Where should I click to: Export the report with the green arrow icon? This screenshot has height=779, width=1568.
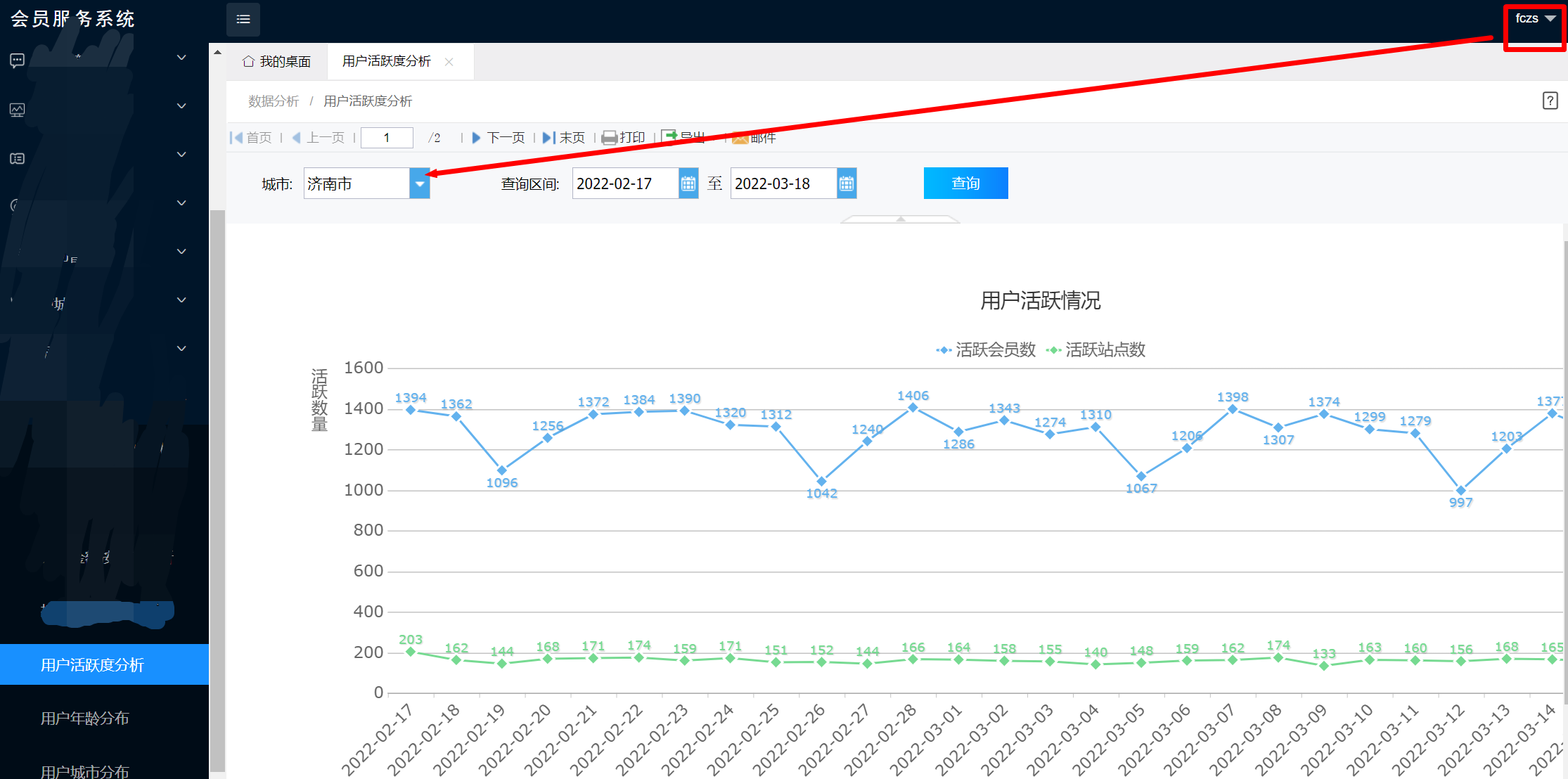(669, 136)
